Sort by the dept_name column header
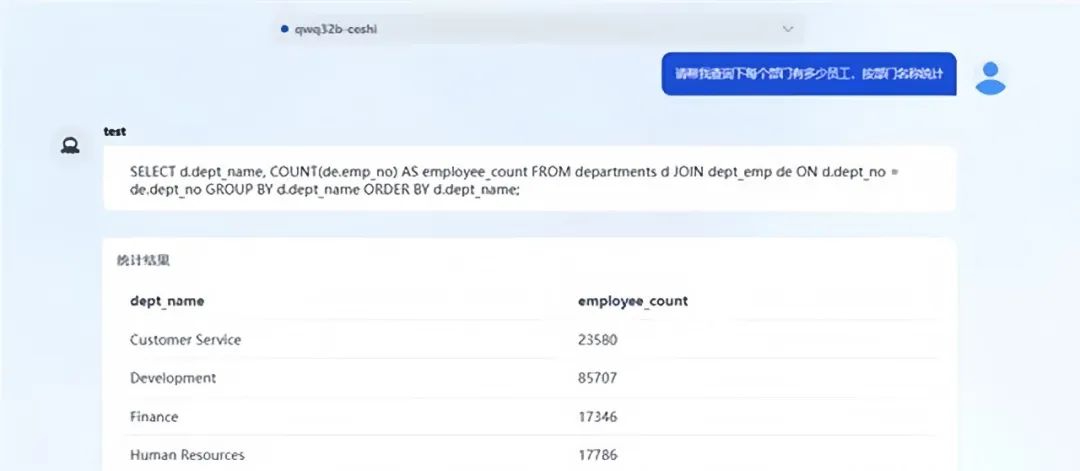This screenshot has width=1080, height=471. coord(167,301)
